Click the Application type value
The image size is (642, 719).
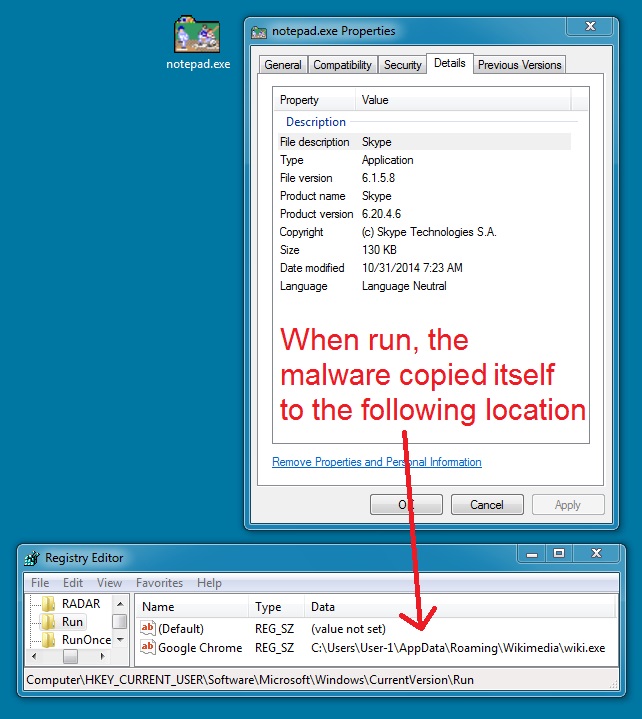[387, 160]
